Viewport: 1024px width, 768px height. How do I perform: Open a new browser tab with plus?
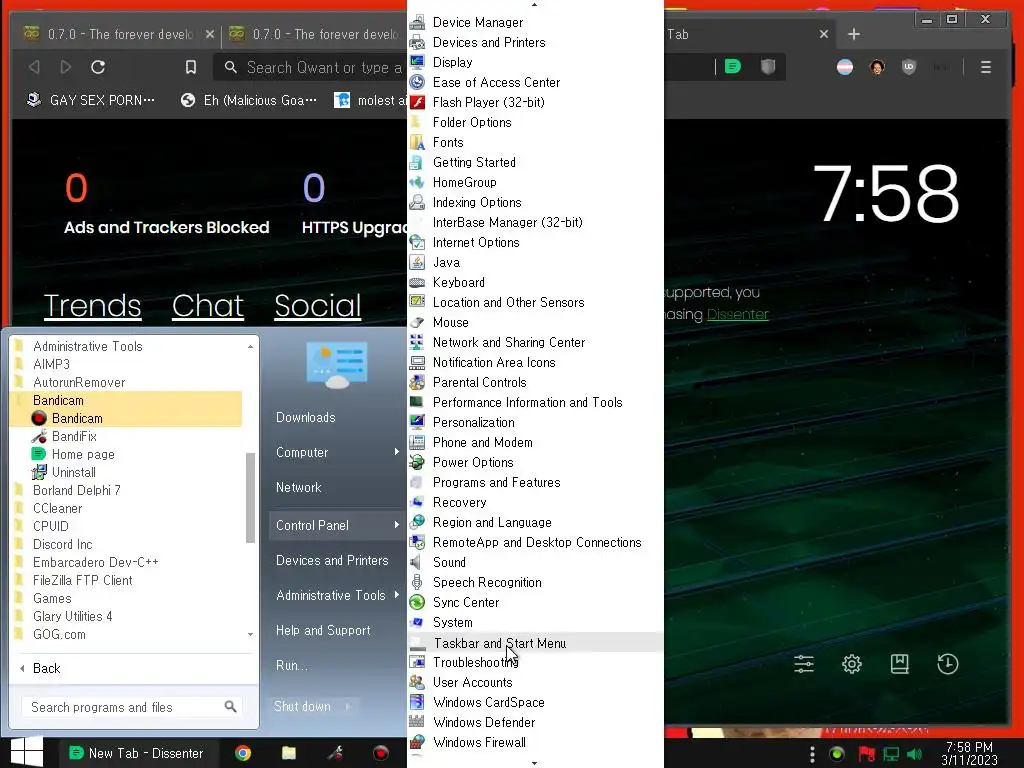(854, 35)
